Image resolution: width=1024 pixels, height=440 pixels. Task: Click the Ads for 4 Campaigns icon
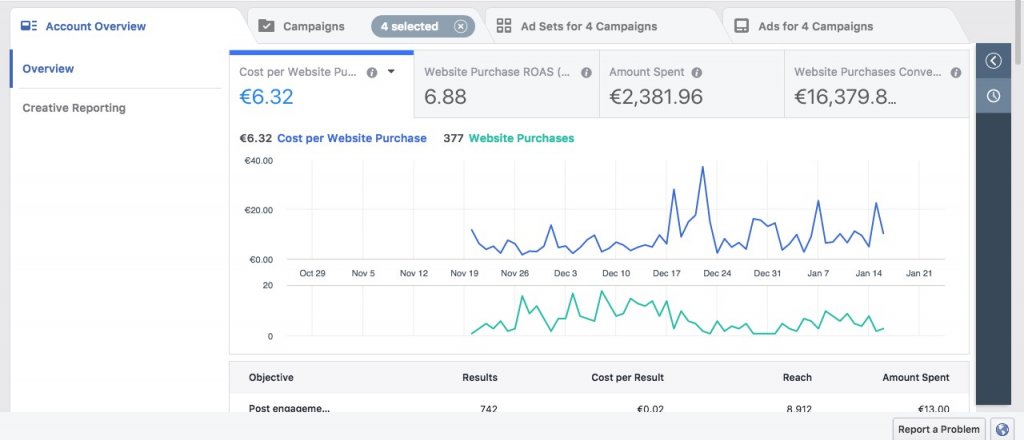click(742, 26)
